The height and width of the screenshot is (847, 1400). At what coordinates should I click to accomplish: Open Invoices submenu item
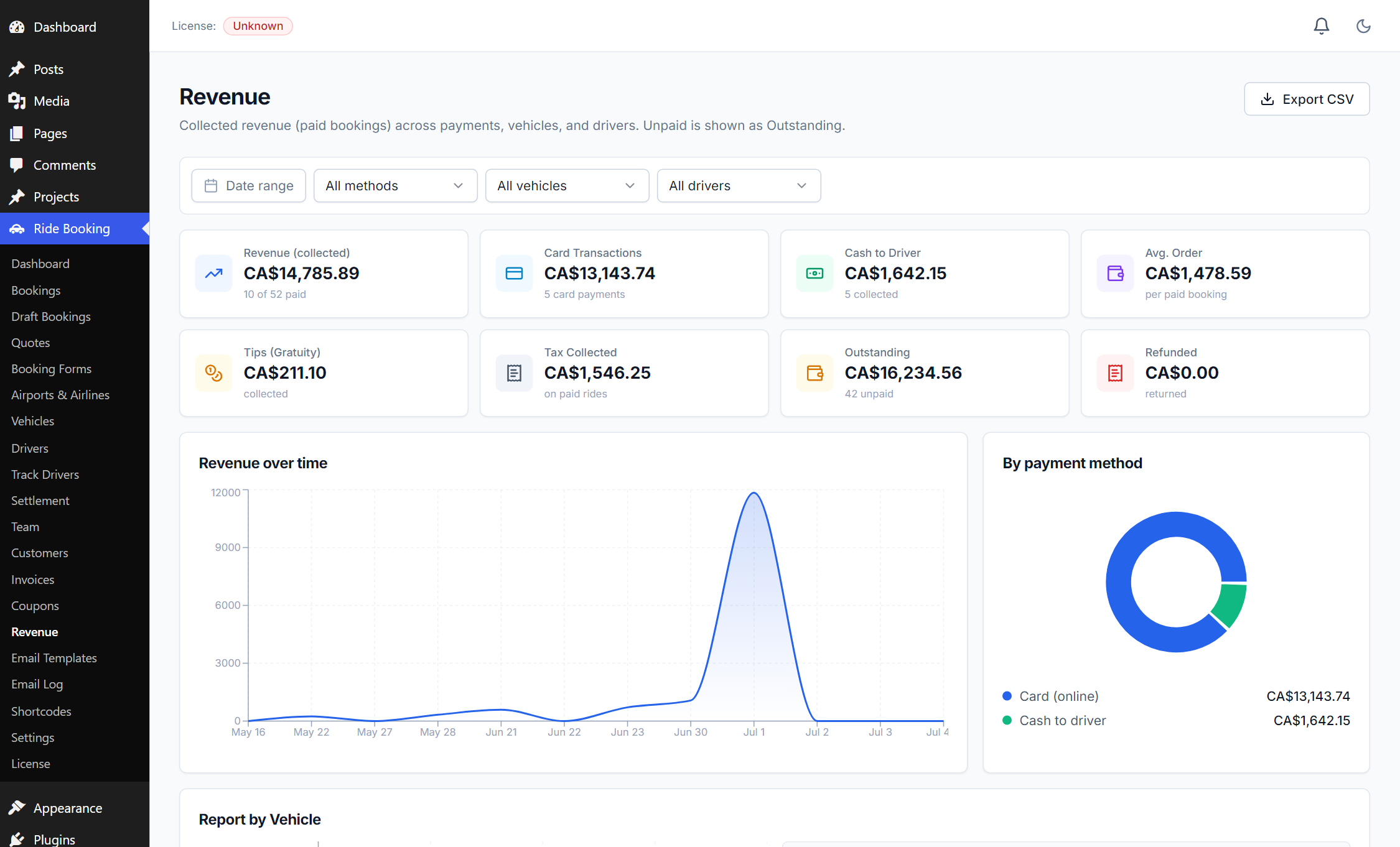click(x=33, y=580)
